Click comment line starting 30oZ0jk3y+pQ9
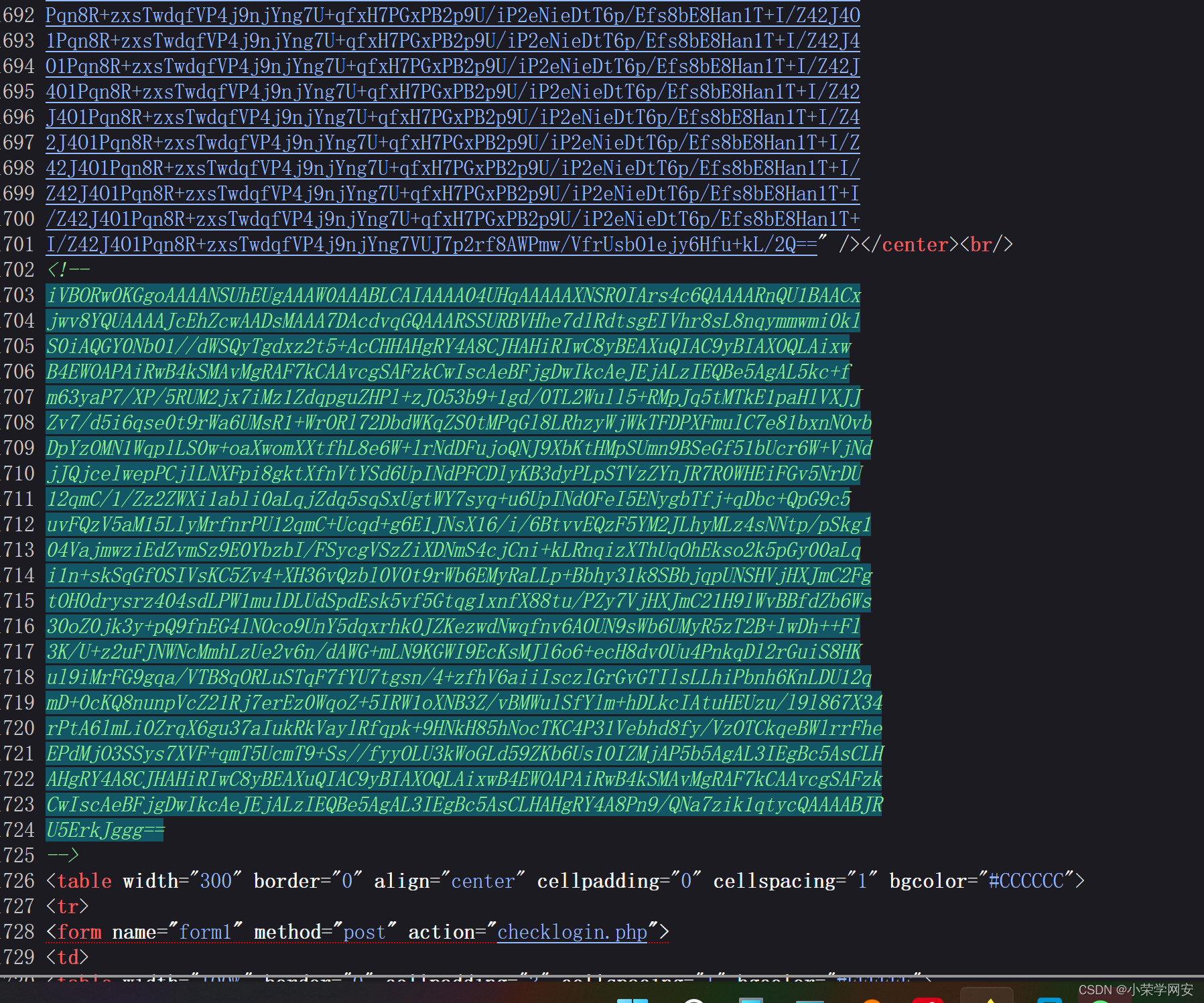1204x1003 pixels. [x=453, y=626]
